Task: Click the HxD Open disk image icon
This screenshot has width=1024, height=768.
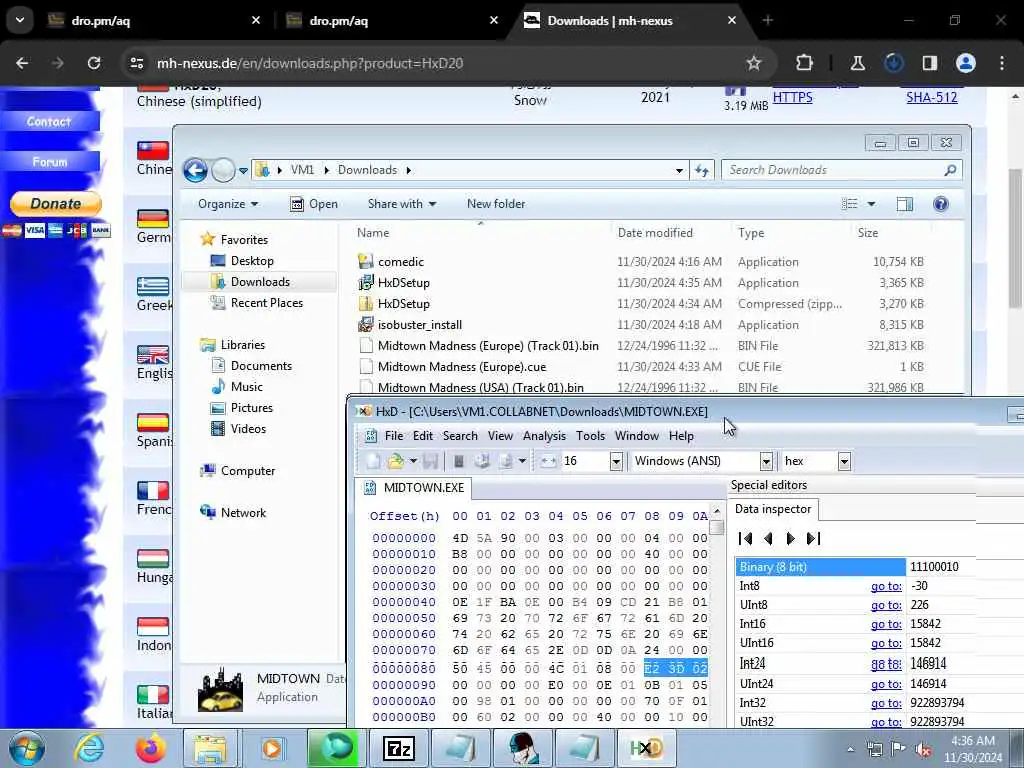Action: click(x=505, y=461)
